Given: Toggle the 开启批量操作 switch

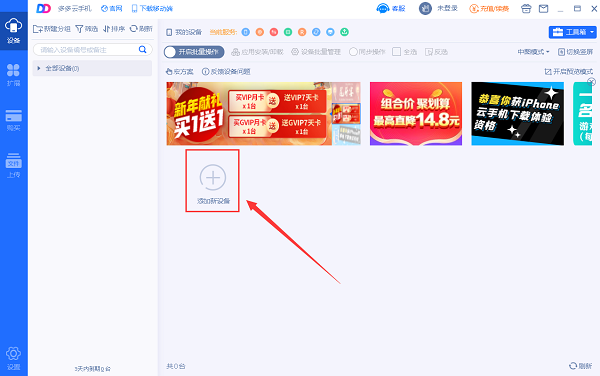Looking at the screenshot, I should click(194, 52).
